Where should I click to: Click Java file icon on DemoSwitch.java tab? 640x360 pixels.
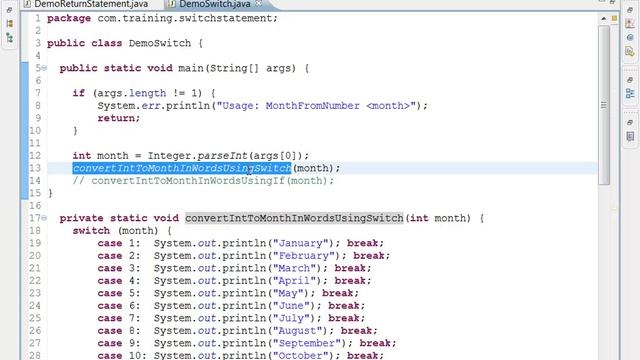pyautogui.click(x=172, y=4)
